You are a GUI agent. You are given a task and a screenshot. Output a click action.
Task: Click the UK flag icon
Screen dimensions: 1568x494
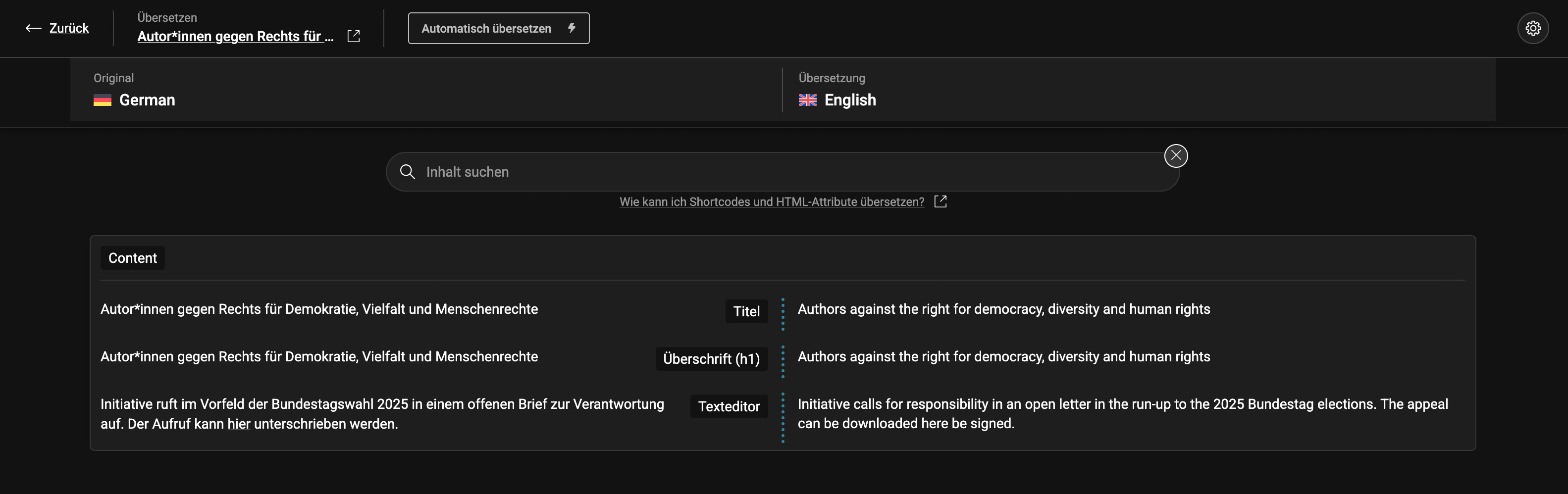[807, 100]
